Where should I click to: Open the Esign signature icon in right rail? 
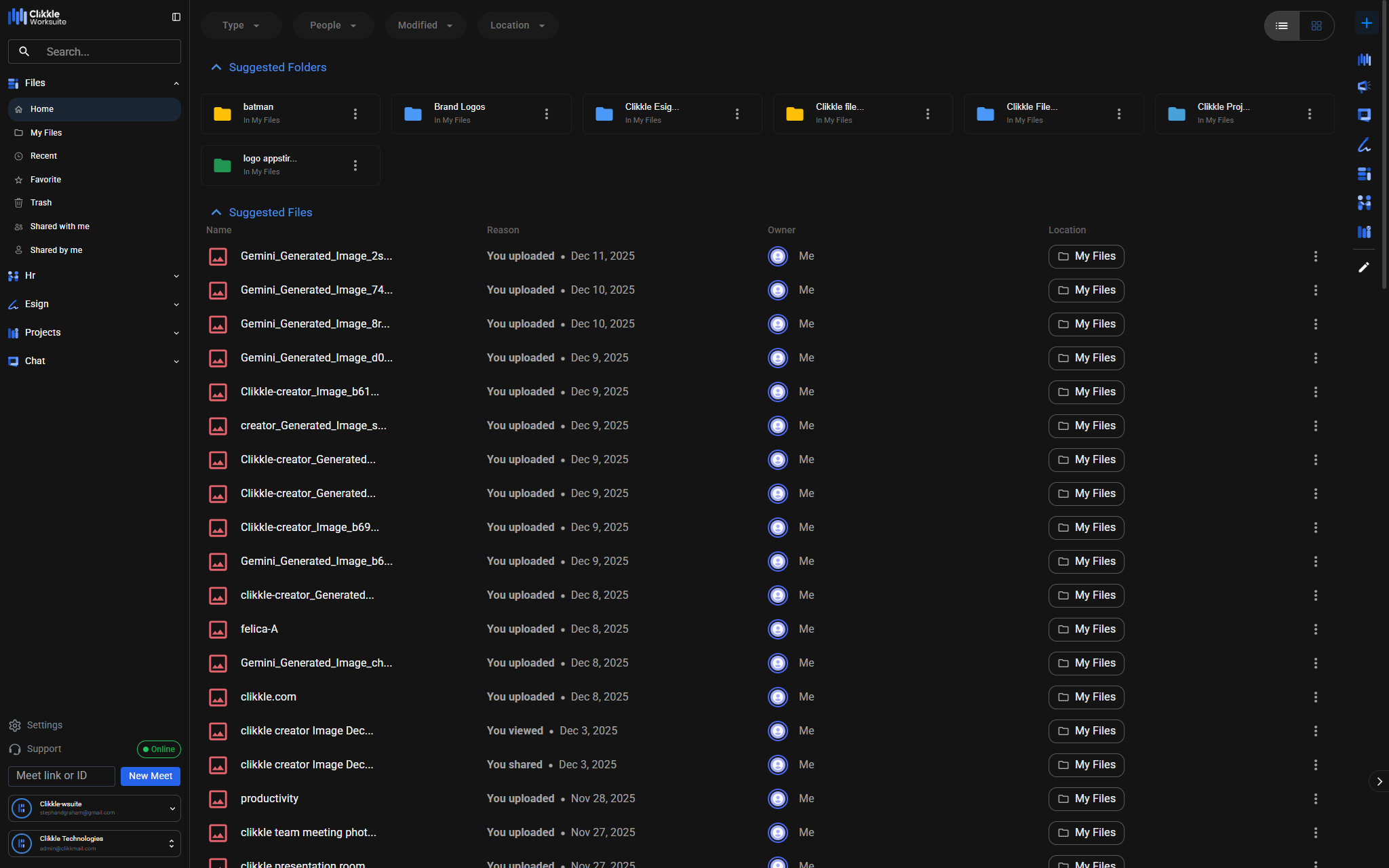tap(1364, 144)
